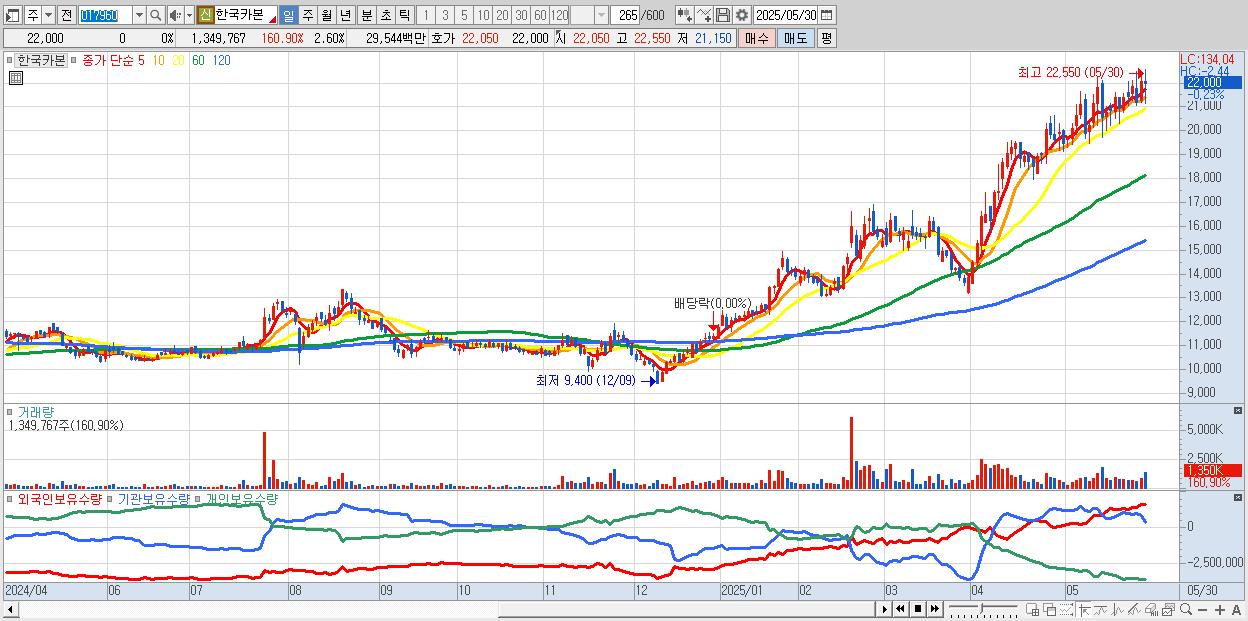Viewport: 1248px width, 621px height.
Task: Select the 주 weekly period toggle
Action: [307, 15]
